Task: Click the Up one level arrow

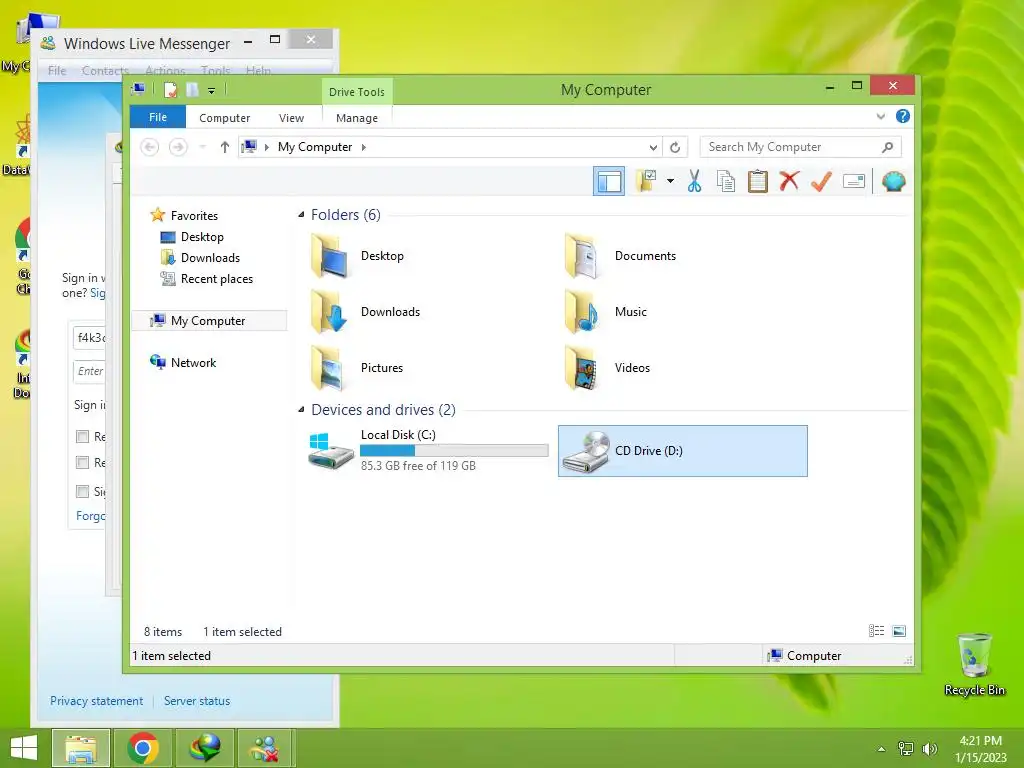Action: [225, 147]
